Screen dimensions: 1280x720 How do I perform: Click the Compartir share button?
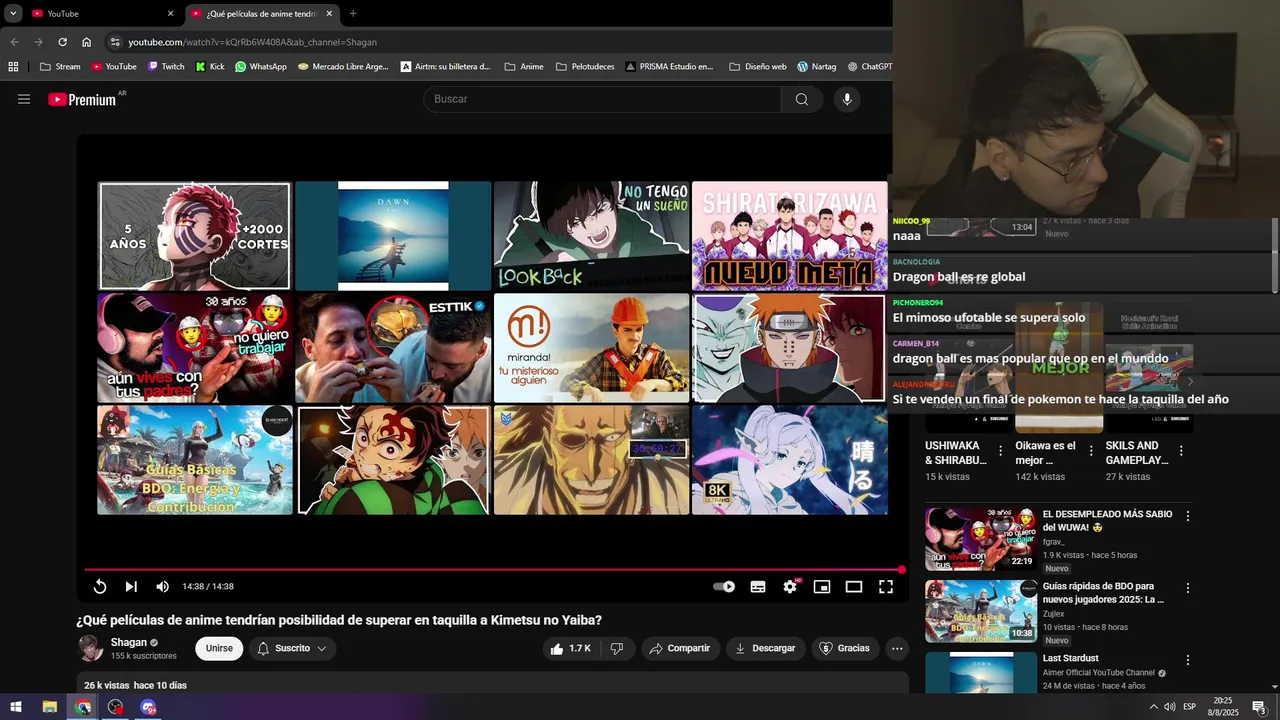pyautogui.click(x=680, y=648)
